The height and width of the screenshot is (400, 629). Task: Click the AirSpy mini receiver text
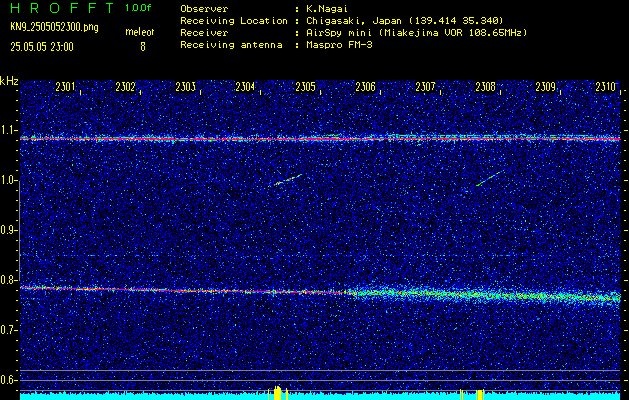point(416,33)
